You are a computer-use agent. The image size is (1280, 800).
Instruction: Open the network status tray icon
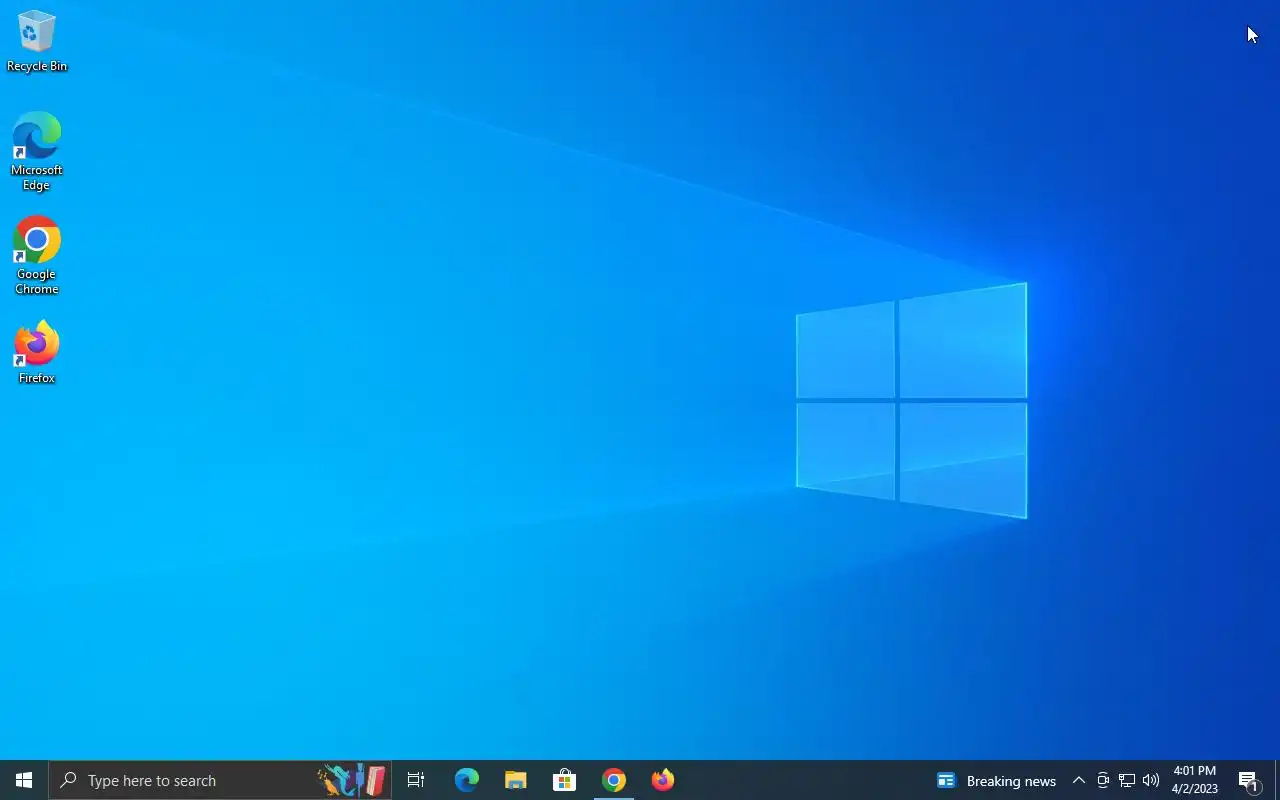coord(1127,781)
